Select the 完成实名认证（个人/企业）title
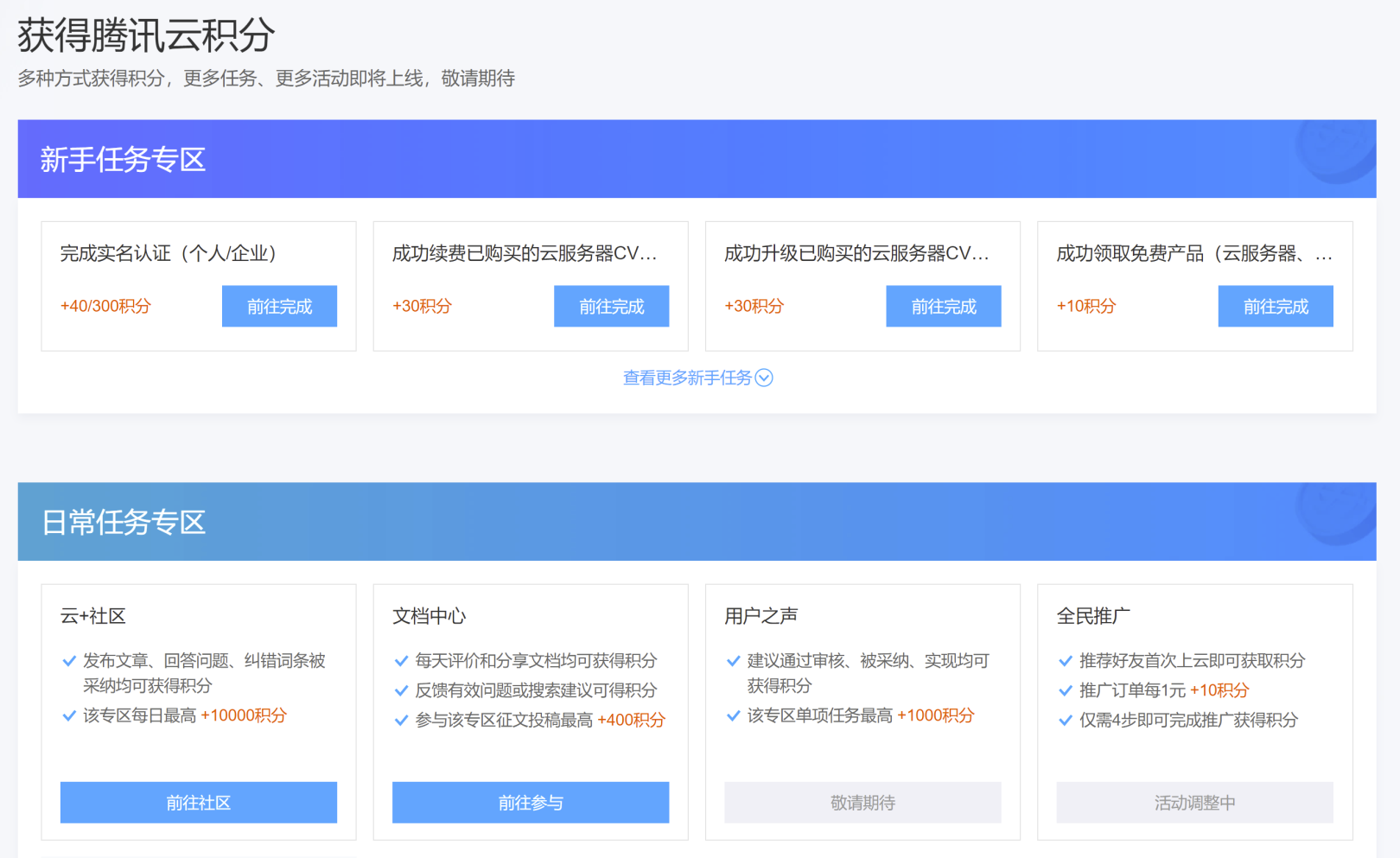 [x=169, y=253]
